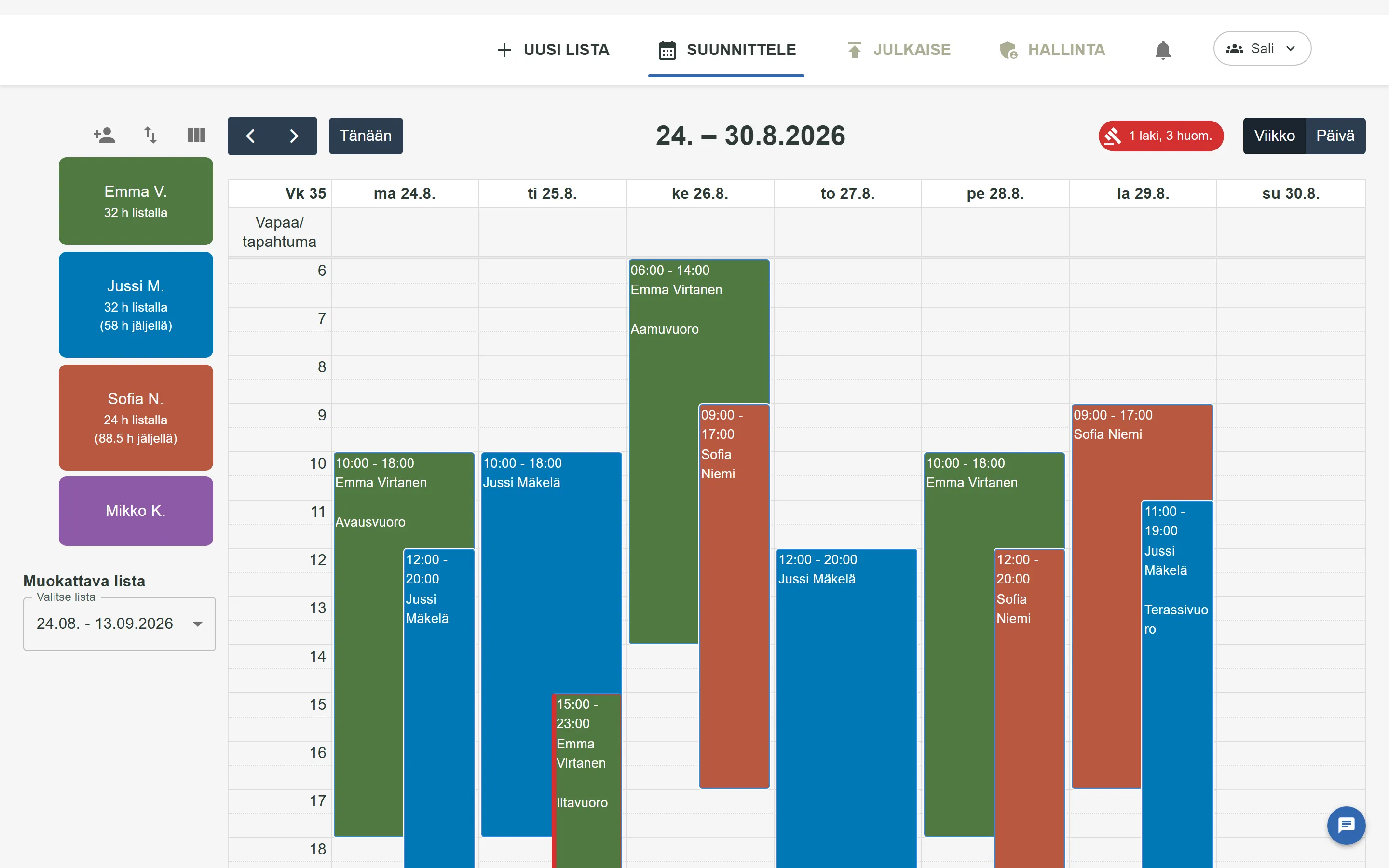Open Emma Virtanen's Aamuvuoro shift on Wednesday

[664, 452]
